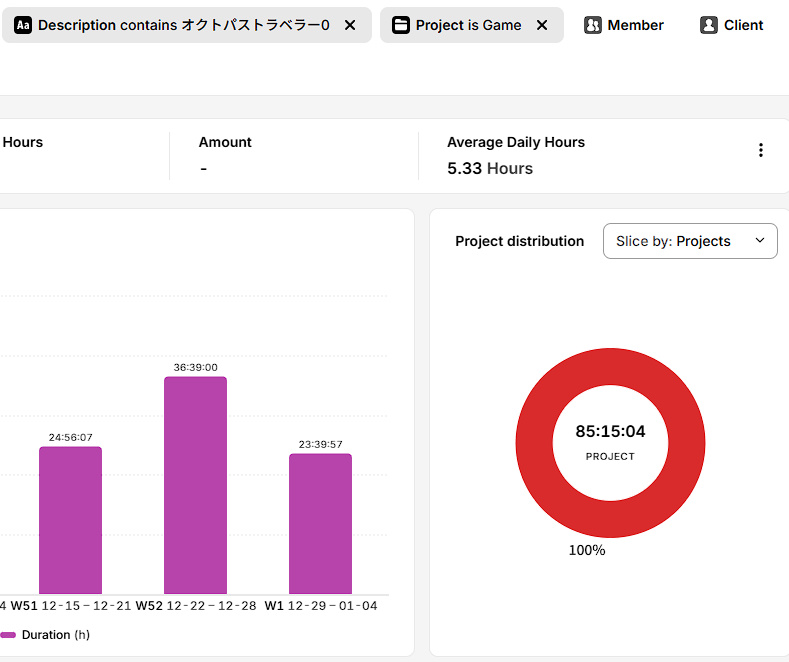Open the three-dot summary options menu
Screen dimensions: 789x662
[760, 150]
